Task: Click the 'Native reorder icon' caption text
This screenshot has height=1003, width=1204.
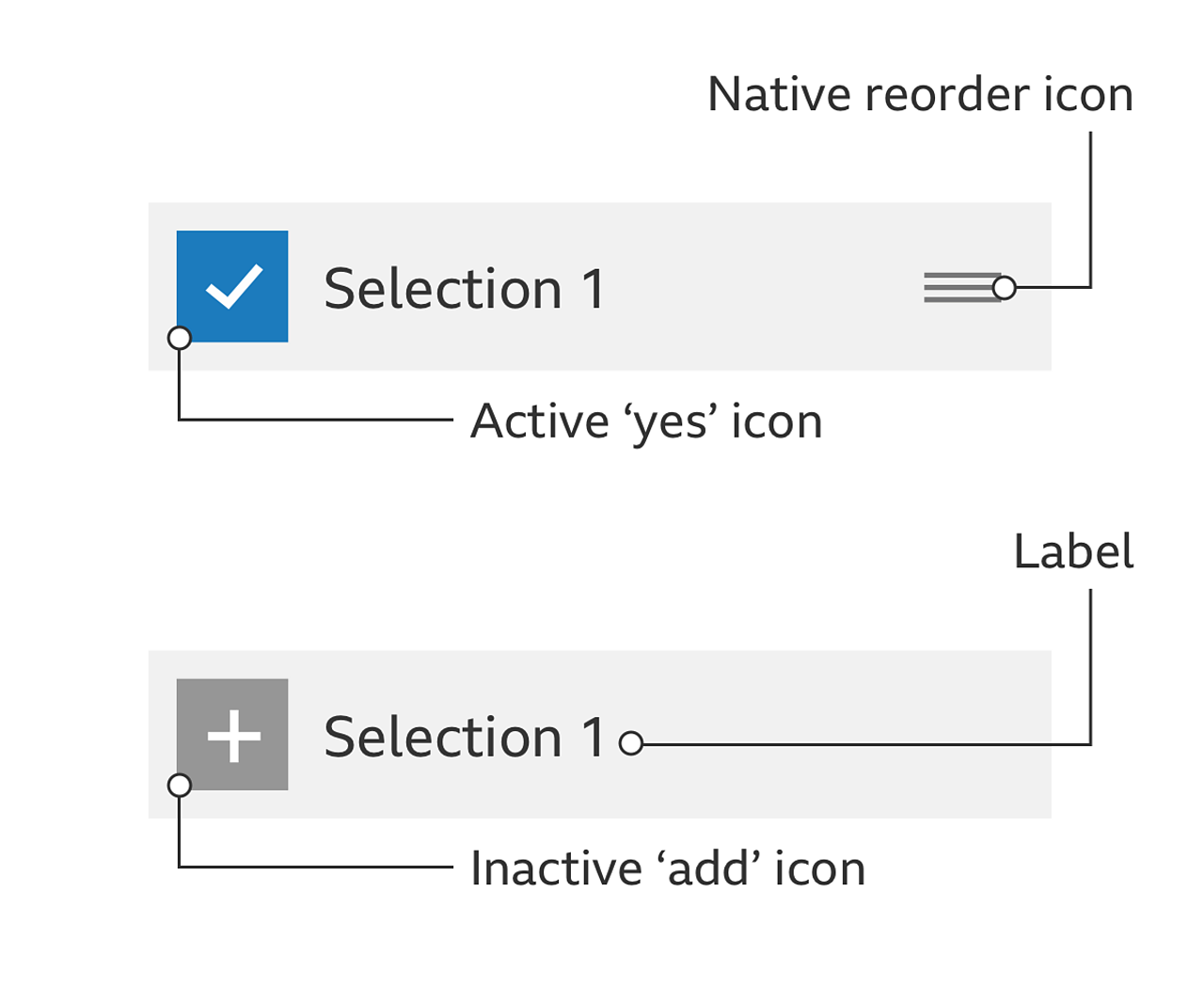Action: [x=920, y=95]
